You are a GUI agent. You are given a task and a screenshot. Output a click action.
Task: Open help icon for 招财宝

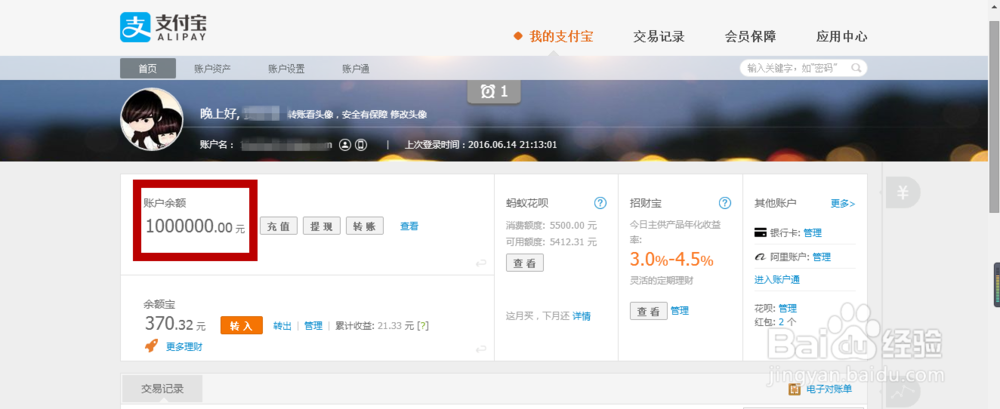(x=725, y=203)
